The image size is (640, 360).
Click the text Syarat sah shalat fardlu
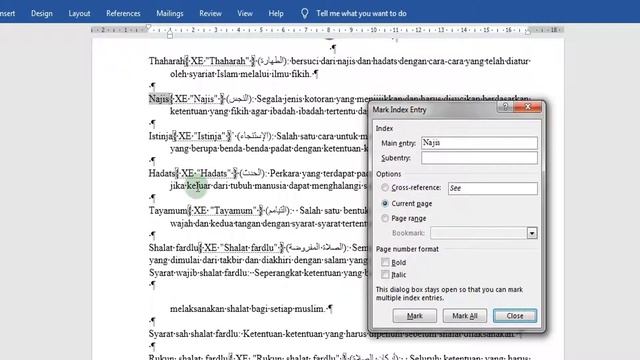click(193, 334)
